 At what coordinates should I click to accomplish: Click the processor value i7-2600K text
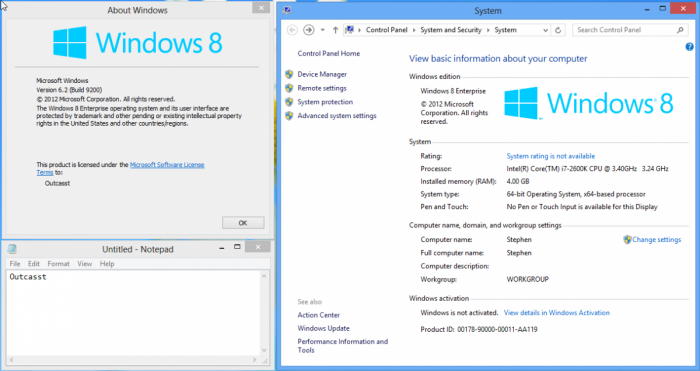pyautogui.click(x=587, y=169)
